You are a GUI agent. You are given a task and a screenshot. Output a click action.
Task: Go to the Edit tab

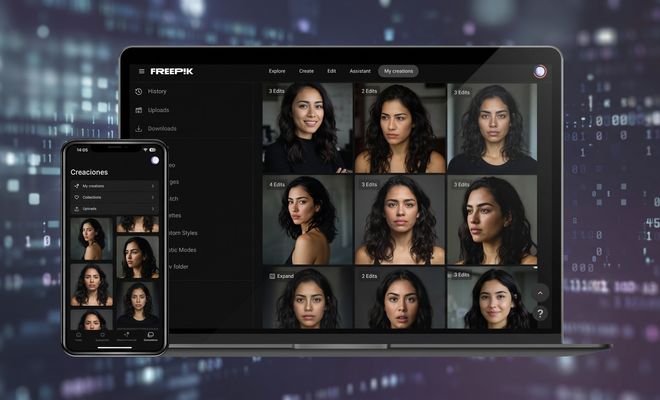coord(332,71)
